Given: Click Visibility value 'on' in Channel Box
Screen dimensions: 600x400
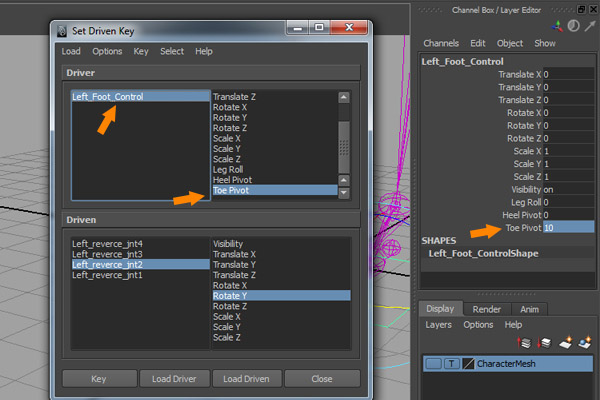Looking at the screenshot, I should tap(568, 189).
